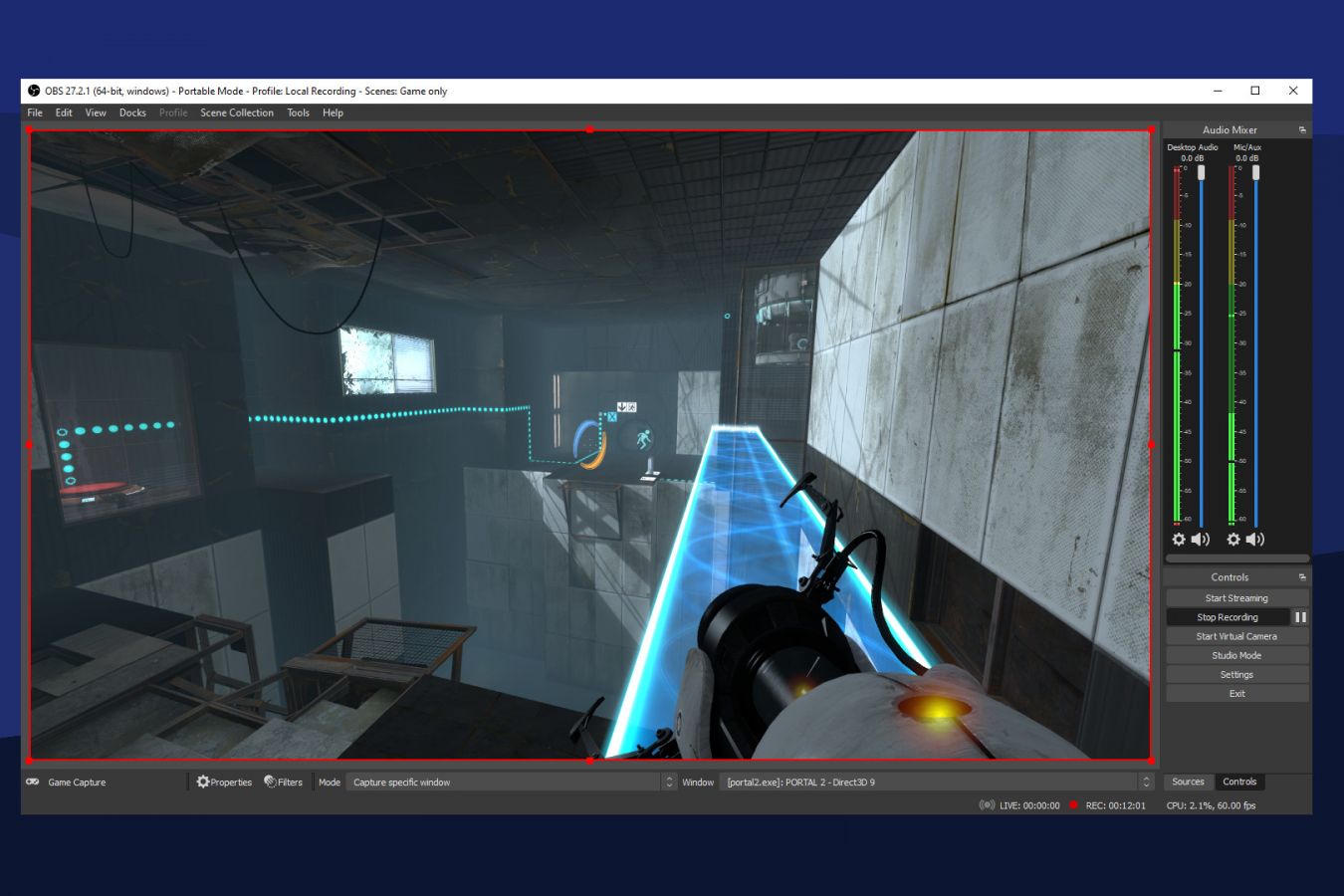
Task: Open the Edit menu
Action: coord(64,112)
